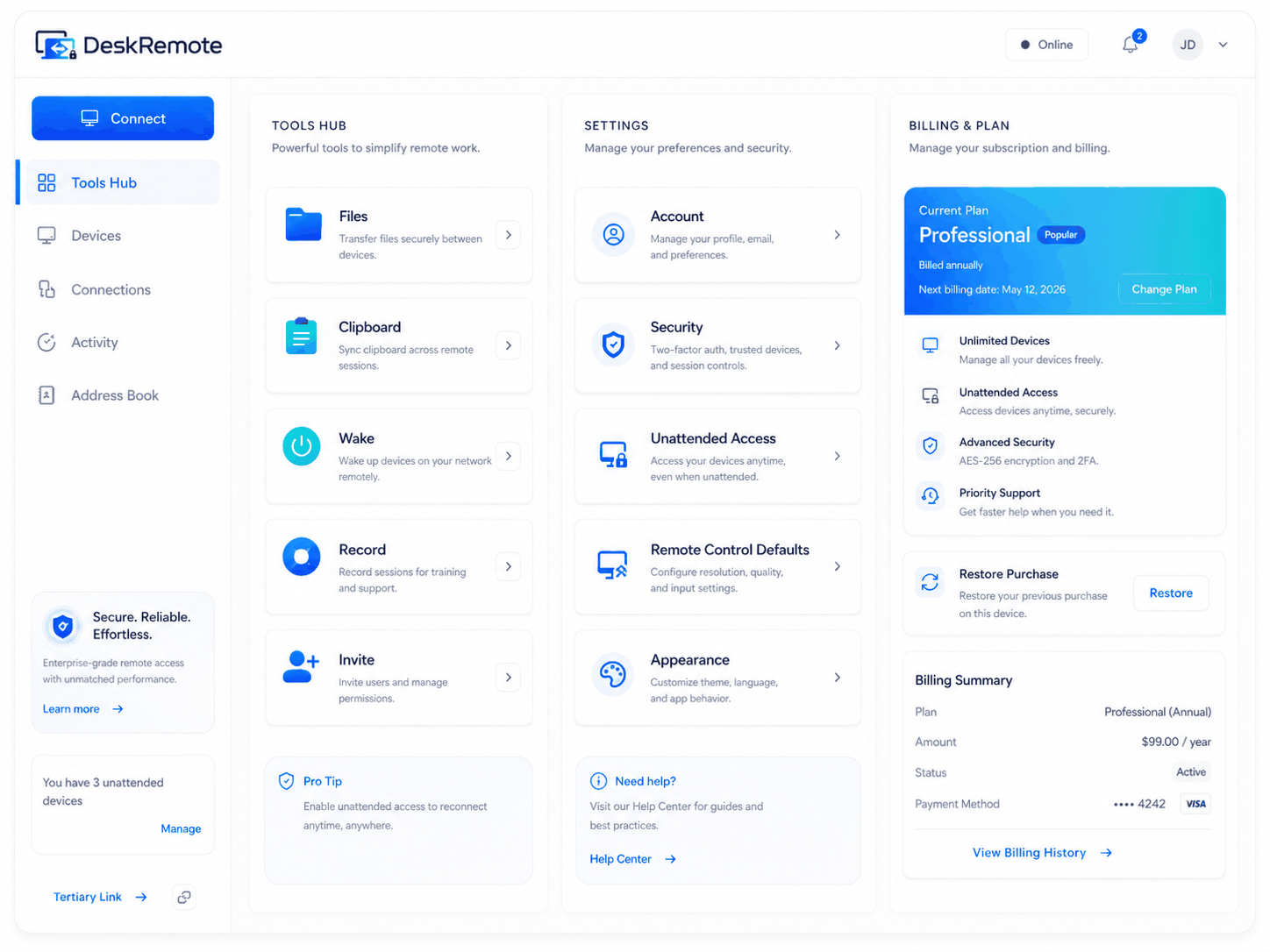Expand Remote Control Defaults chevron
Screen dimensions: 1270x952
(838, 566)
